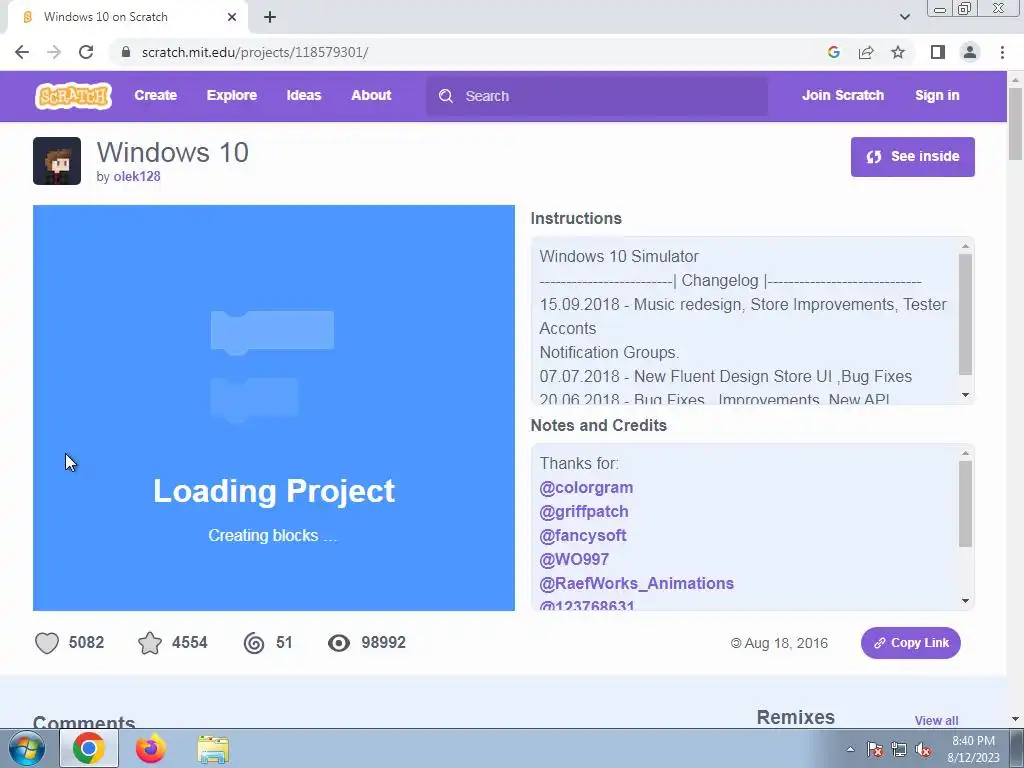Screen dimensions: 1024x768
Task: Open the Explore menu item
Action: (x=232, y=95)
